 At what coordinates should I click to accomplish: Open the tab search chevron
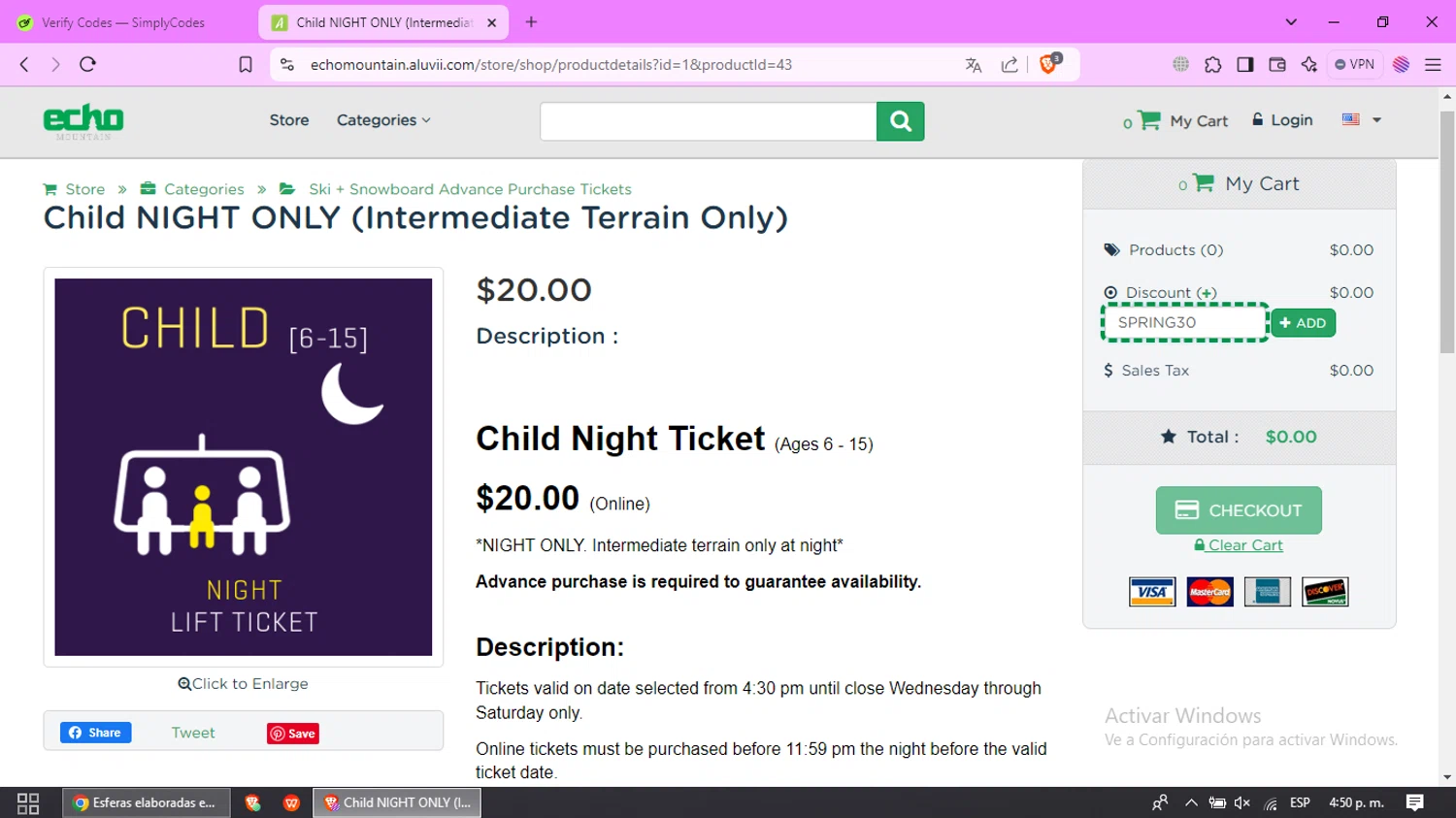[1291, 21]
